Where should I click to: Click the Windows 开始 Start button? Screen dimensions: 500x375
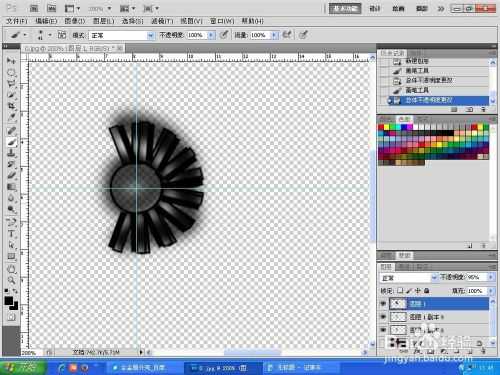pyautogui.click(x=22, y=368)
